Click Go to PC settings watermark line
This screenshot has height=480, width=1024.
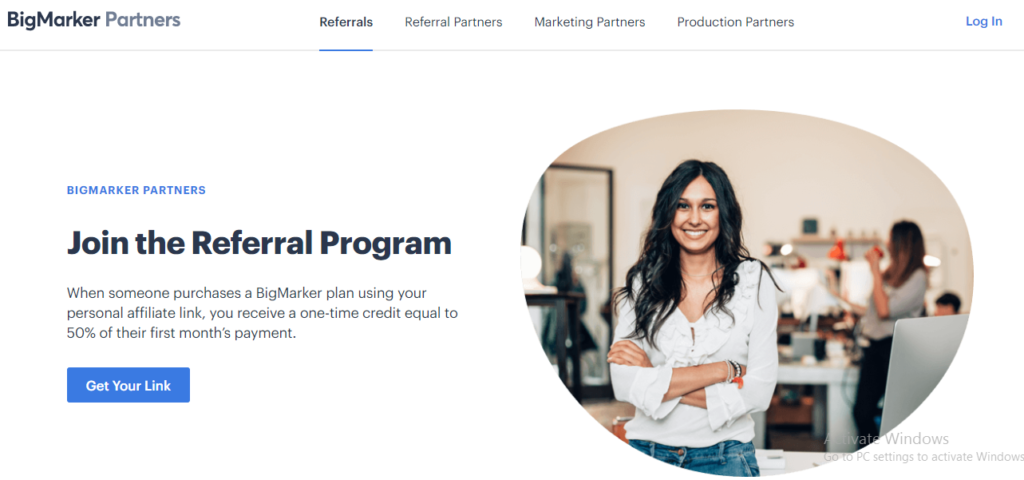click(x=923, y=456)
